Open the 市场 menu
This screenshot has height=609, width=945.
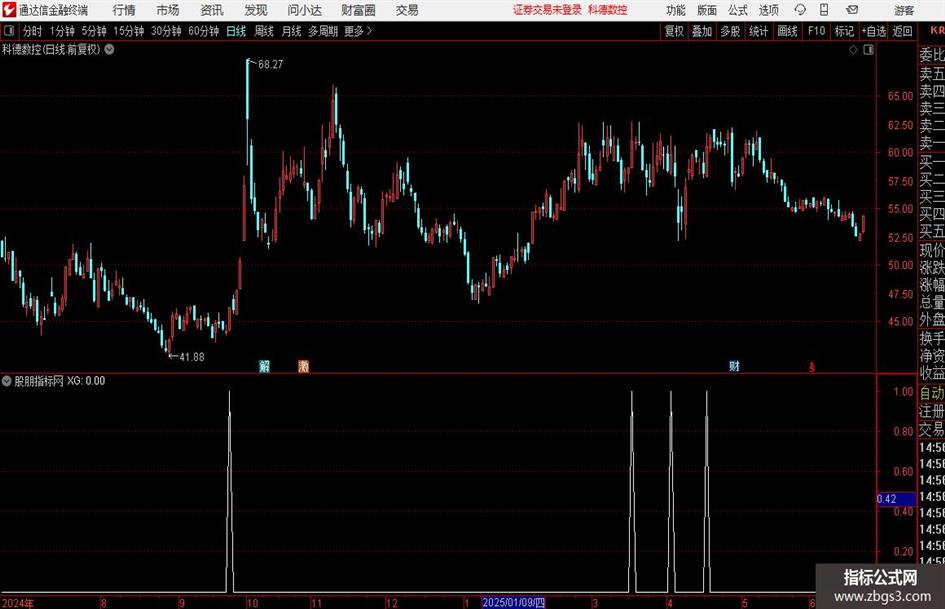(168, 10)
